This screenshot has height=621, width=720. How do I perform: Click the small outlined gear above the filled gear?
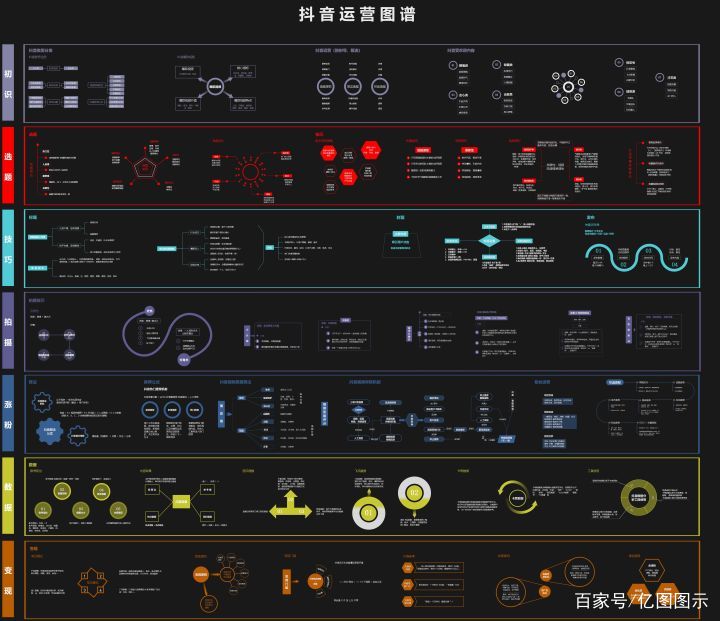click(x=42, y=402)
